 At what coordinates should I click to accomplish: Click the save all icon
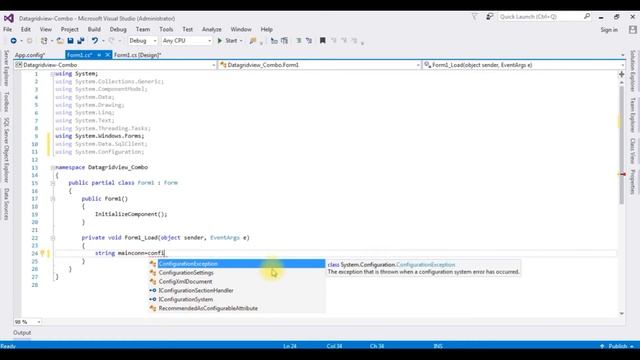(x=81, y=41)
